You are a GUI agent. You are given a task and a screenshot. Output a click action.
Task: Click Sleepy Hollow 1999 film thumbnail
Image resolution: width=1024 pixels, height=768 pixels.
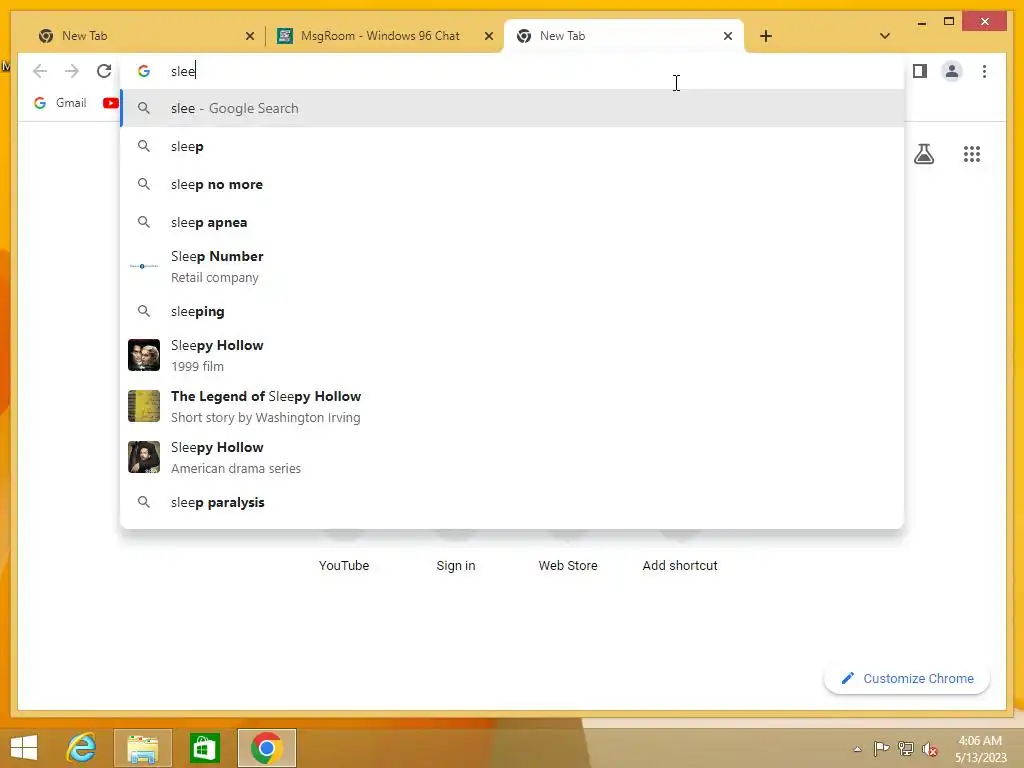point(144,355)
